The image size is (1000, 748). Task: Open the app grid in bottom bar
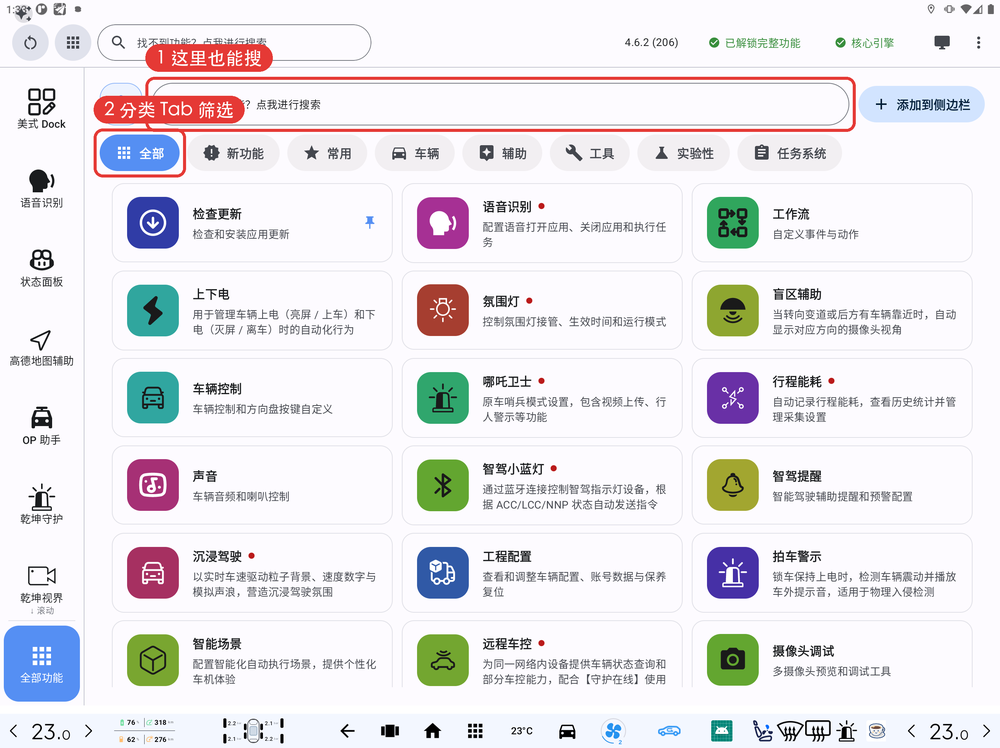(475, 731)
